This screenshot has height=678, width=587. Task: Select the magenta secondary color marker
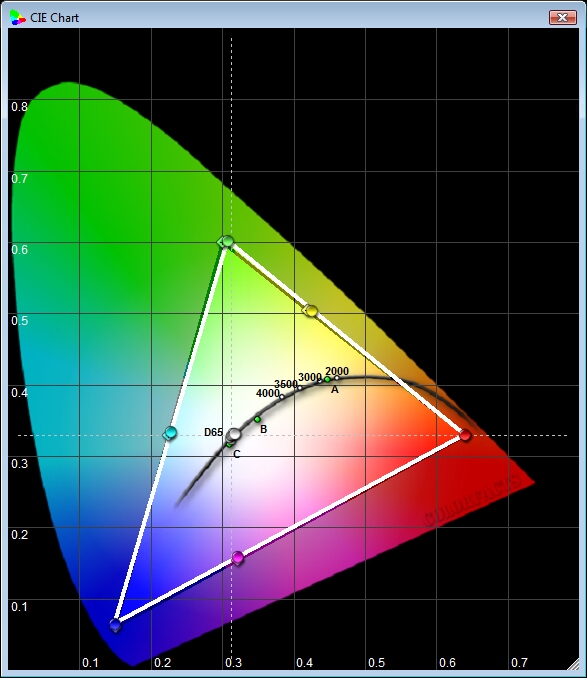(238, 558)
